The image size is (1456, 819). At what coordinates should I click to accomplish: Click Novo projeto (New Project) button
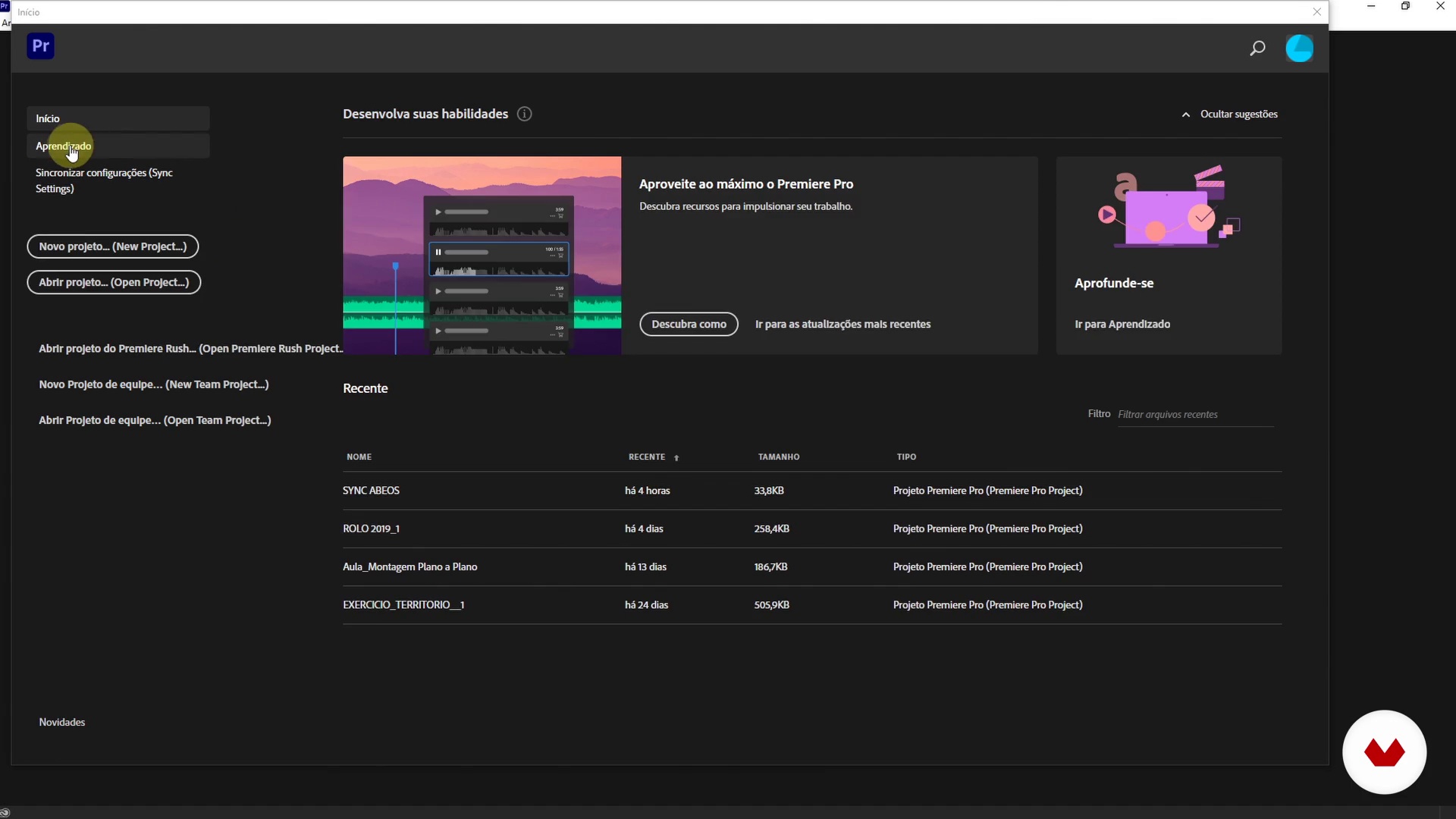coord(113,246)
